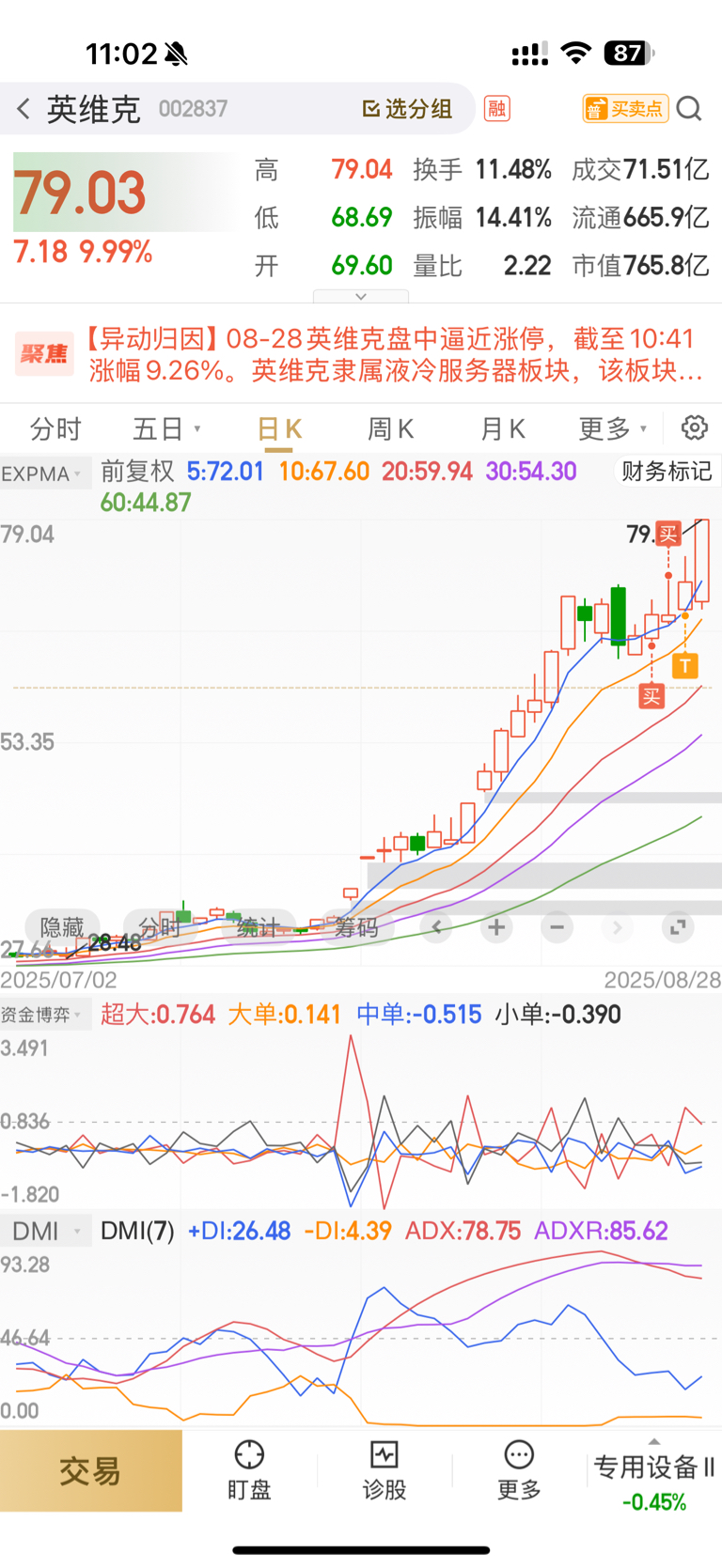Open the 更多 period dropdown
Screen dimensions: 722x1568
tap(613, 429)
